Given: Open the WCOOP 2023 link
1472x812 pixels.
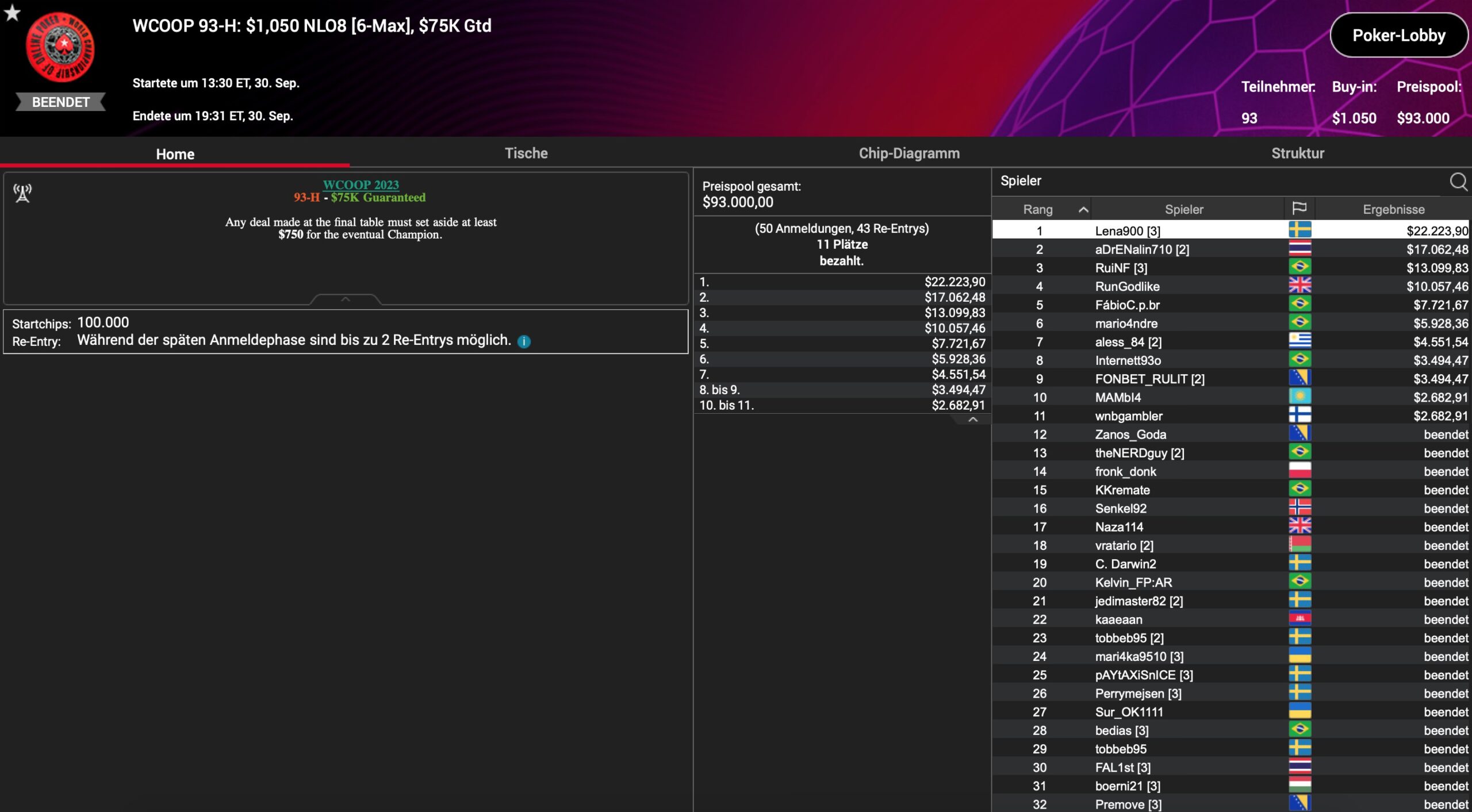Looking at the screenshot, I should pyautogui.click(x=361, y=184).
